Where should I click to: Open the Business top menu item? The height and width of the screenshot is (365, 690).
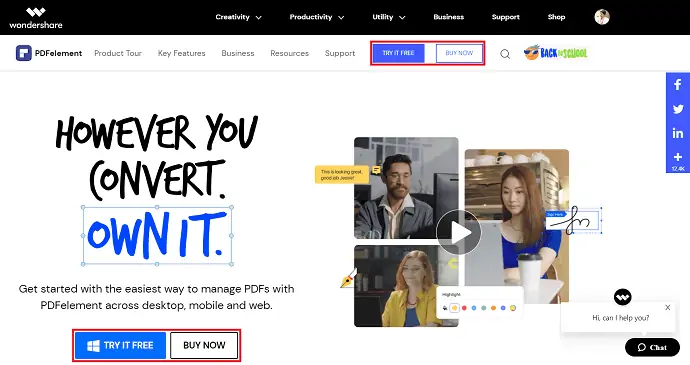pos(448,17)
